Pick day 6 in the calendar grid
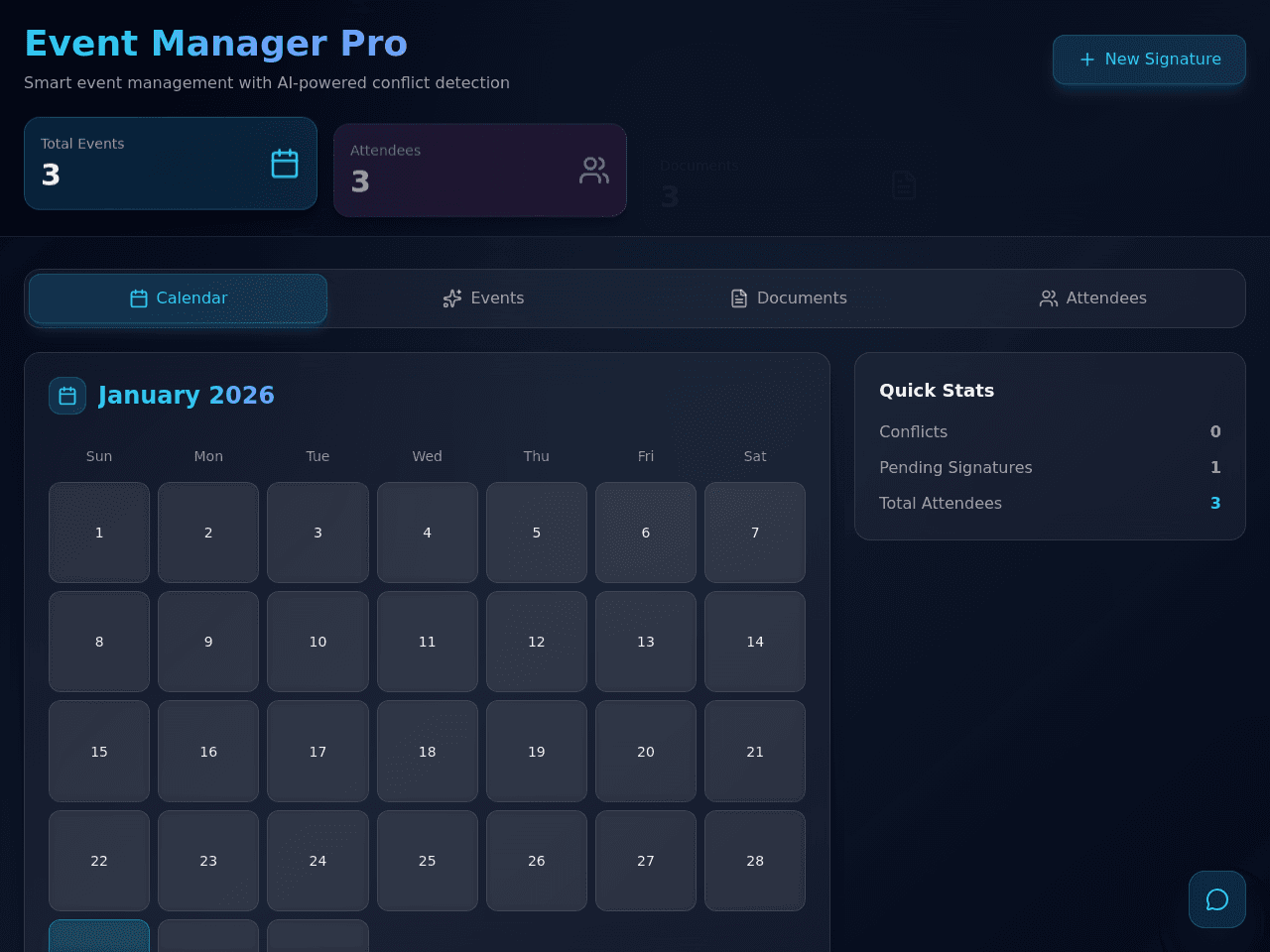 click(x=646, y=533)
